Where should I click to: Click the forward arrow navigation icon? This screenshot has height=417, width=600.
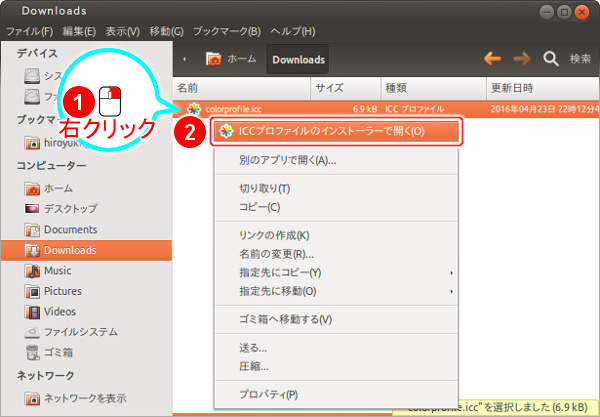tap(522, 59)
